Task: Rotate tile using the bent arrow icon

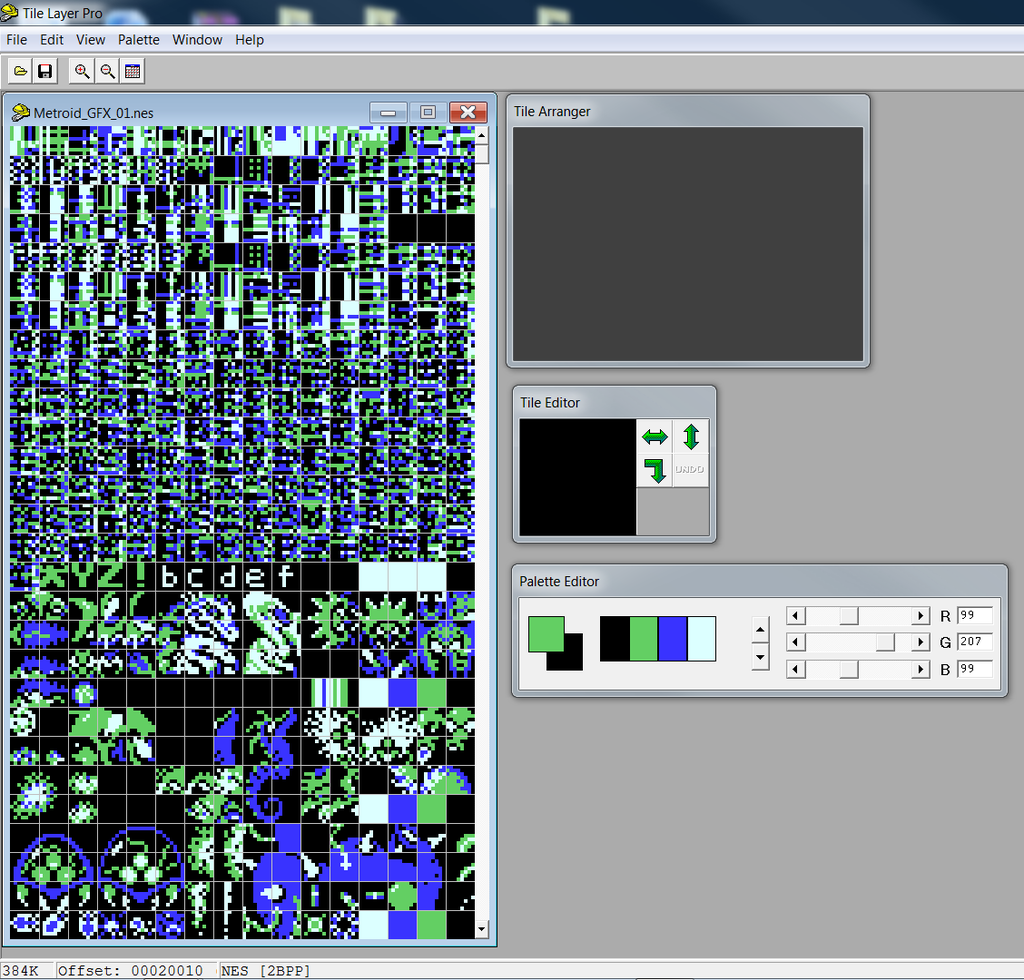Action: click(655, 470)
